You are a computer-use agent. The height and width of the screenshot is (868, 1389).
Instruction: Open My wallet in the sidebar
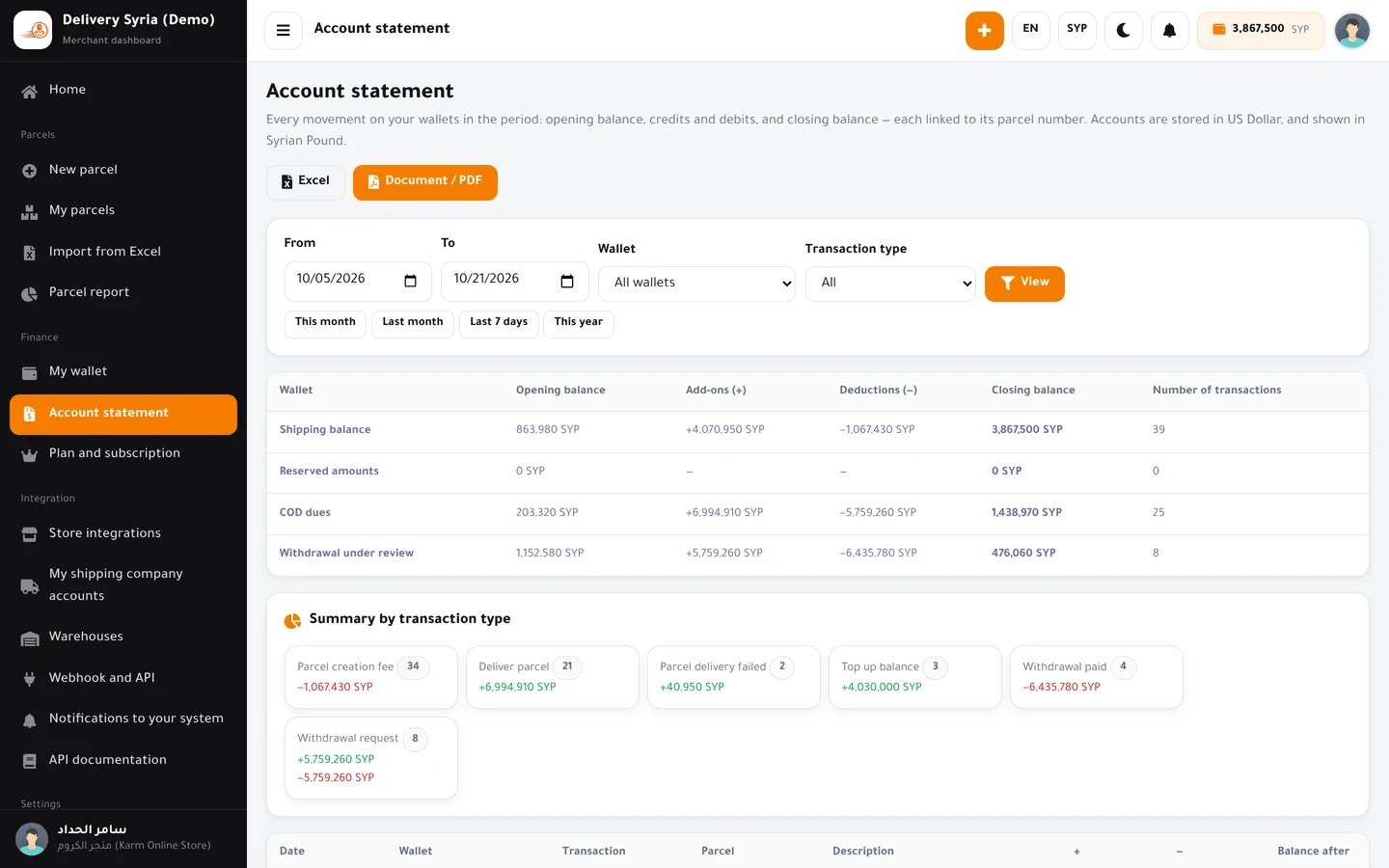[123, 371]
